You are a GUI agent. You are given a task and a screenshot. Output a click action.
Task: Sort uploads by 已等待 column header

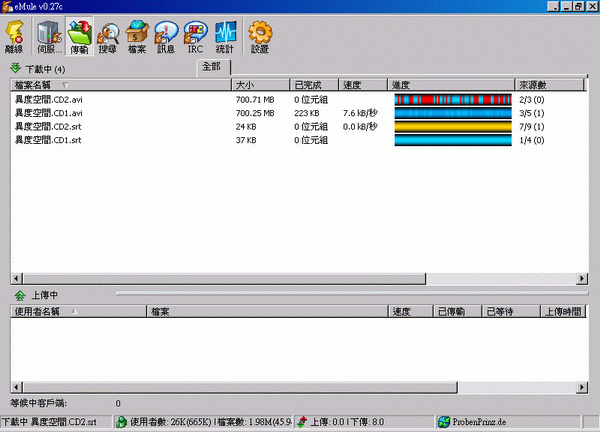tap(511, 311)
